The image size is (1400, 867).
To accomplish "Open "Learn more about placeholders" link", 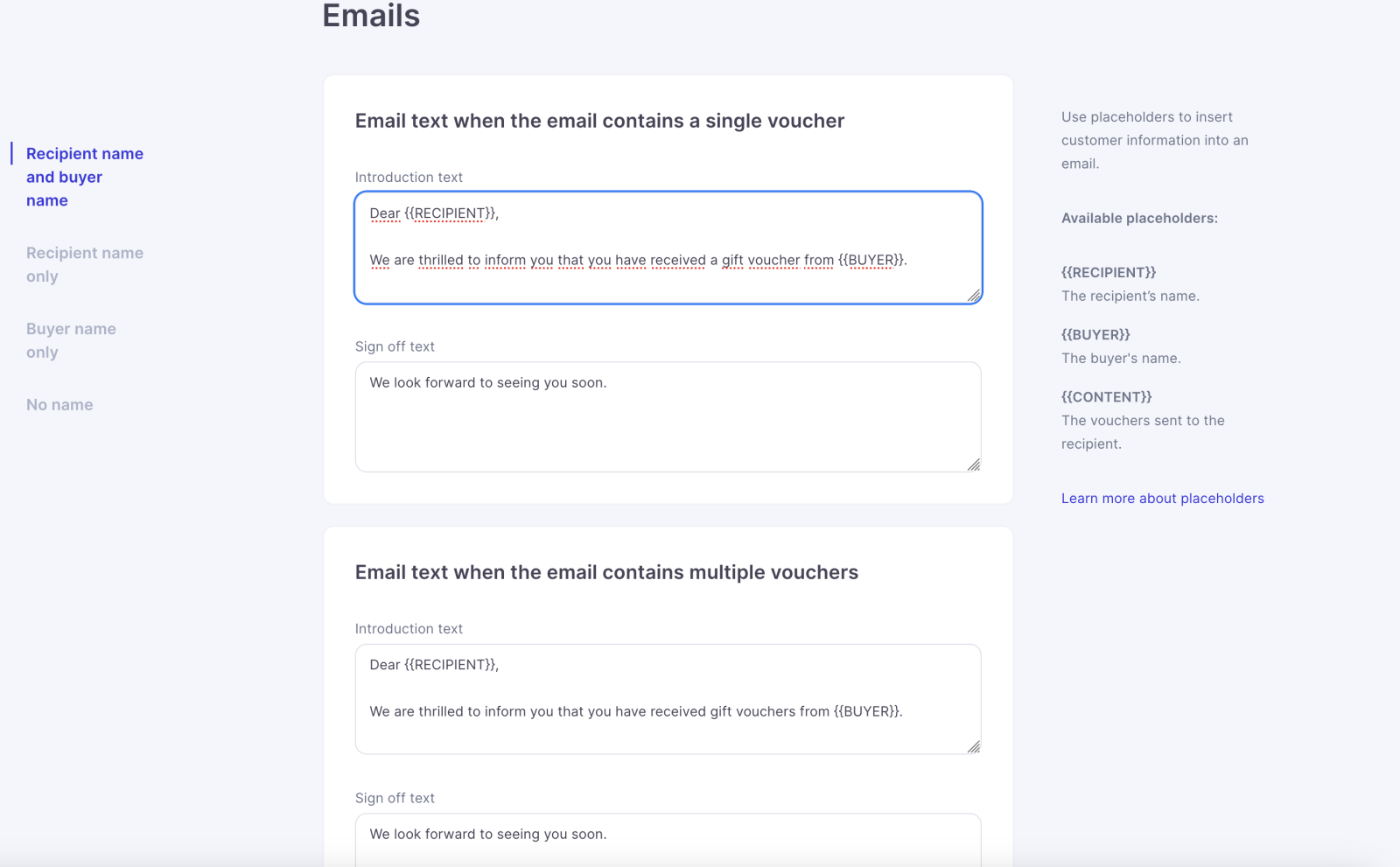I will [x=1162, y=499].
